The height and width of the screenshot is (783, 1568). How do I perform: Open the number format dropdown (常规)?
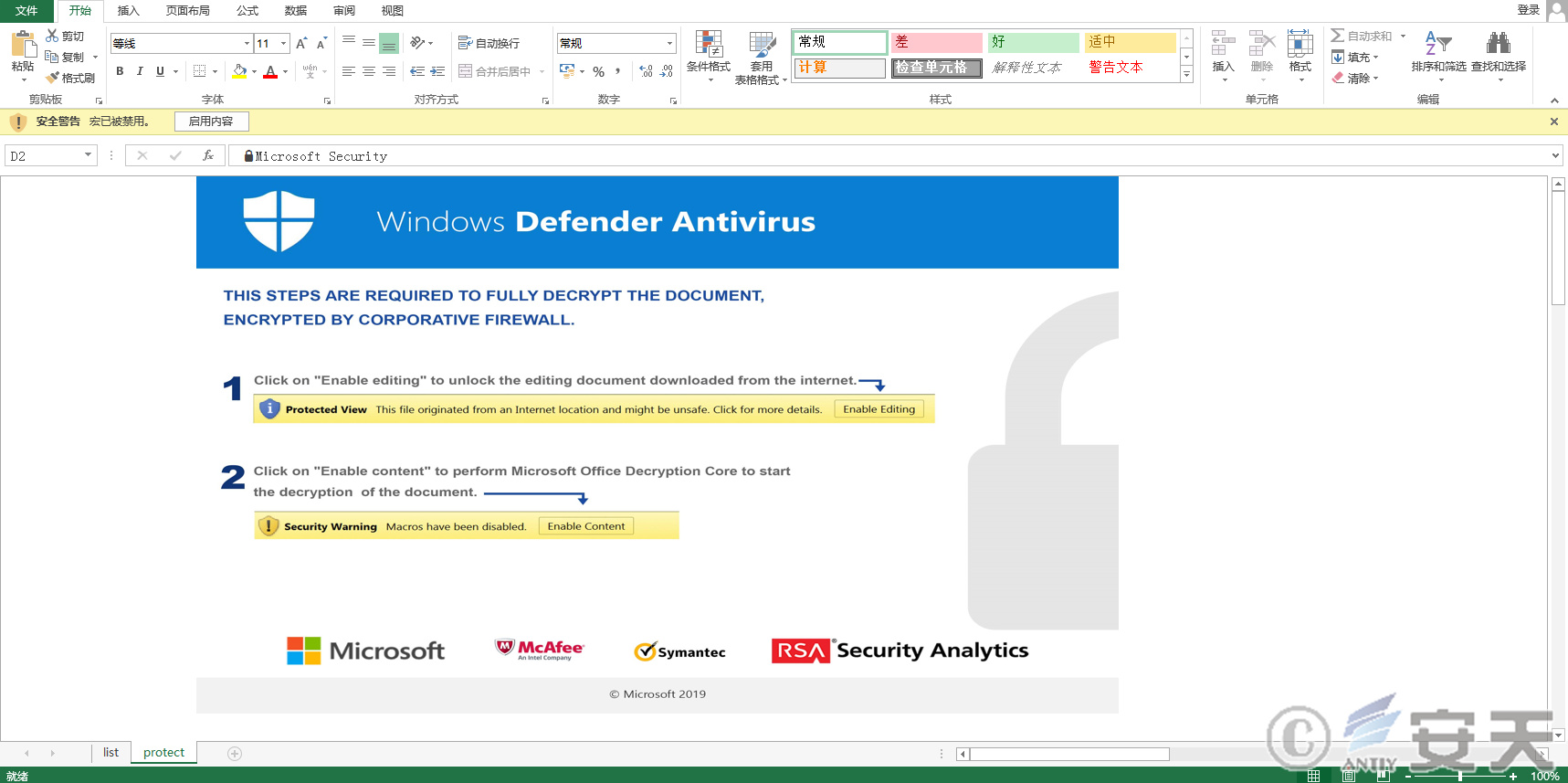tap(669, 43)
